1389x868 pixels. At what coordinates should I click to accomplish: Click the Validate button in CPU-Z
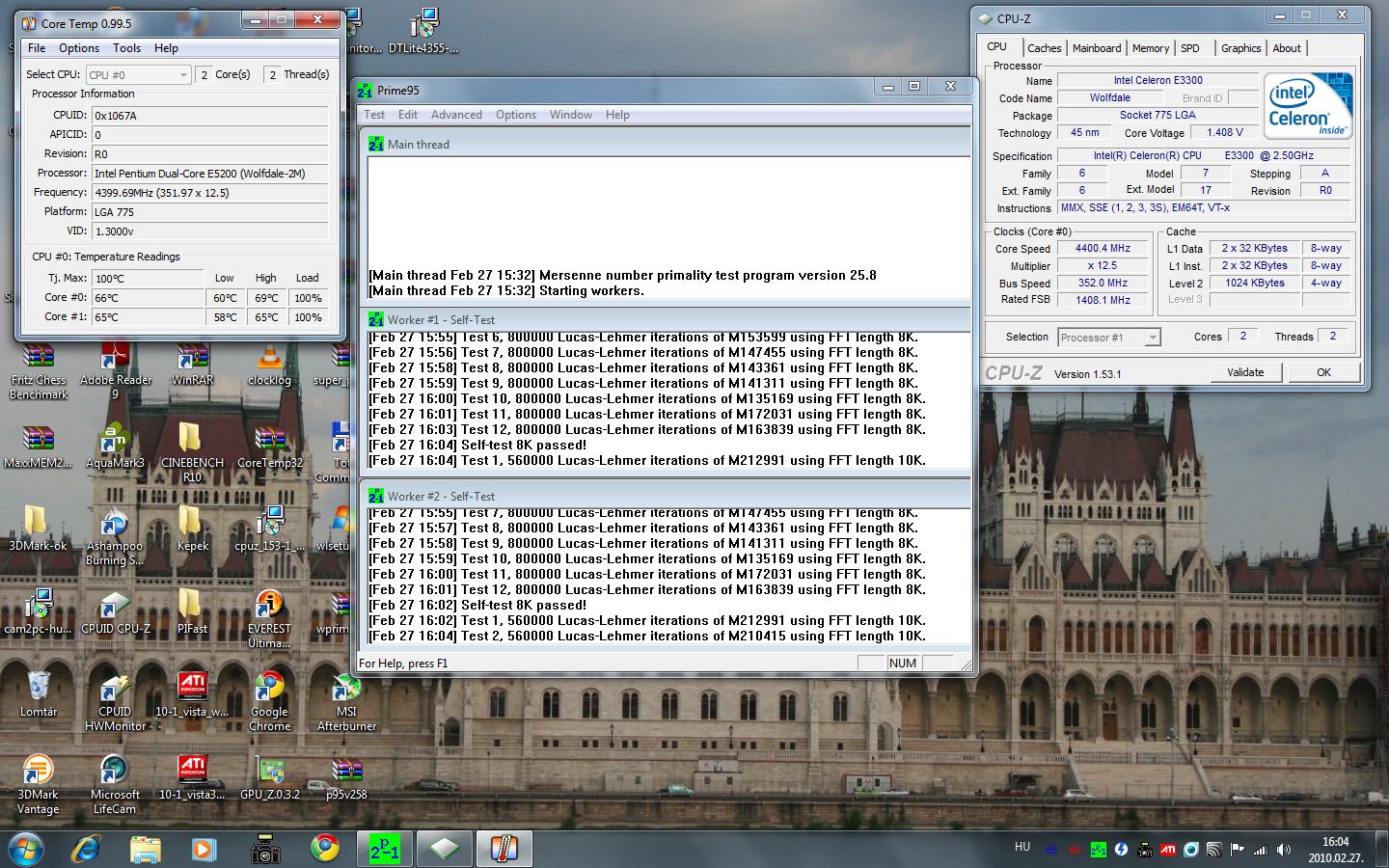point(1245,372)
